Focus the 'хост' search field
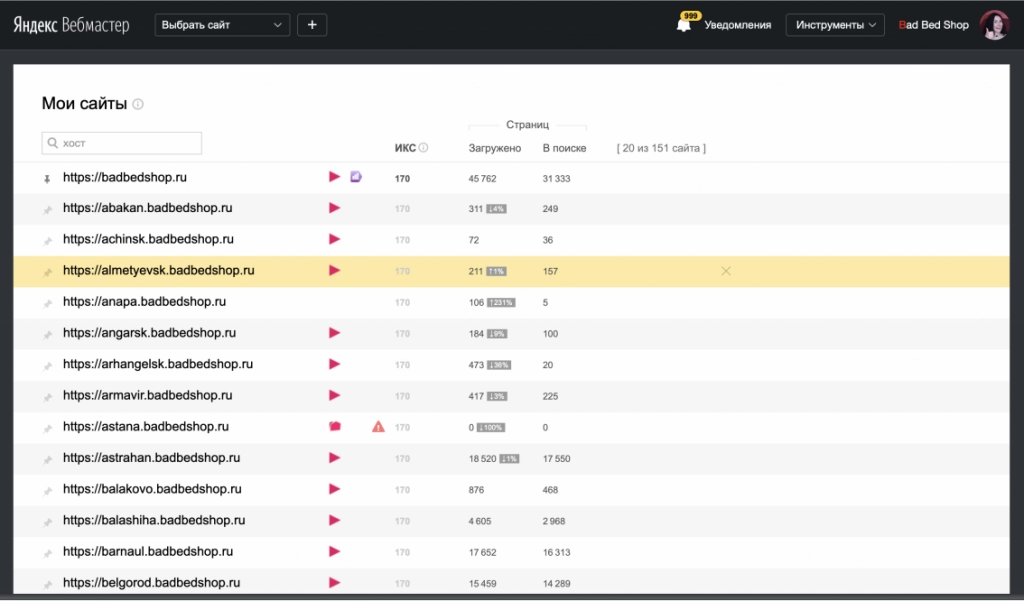 [x=121, y=143]
